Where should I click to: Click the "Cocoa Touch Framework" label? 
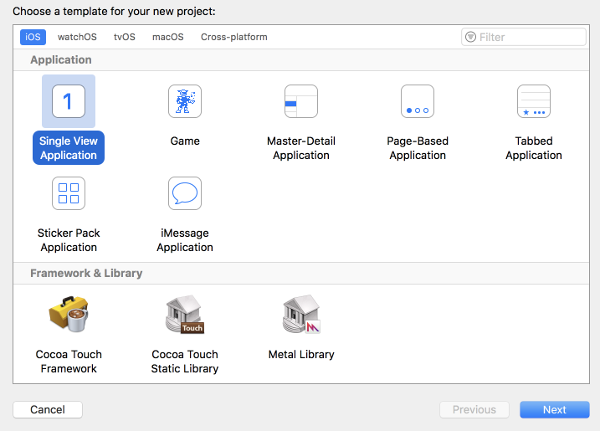click(x=68, y=361)
